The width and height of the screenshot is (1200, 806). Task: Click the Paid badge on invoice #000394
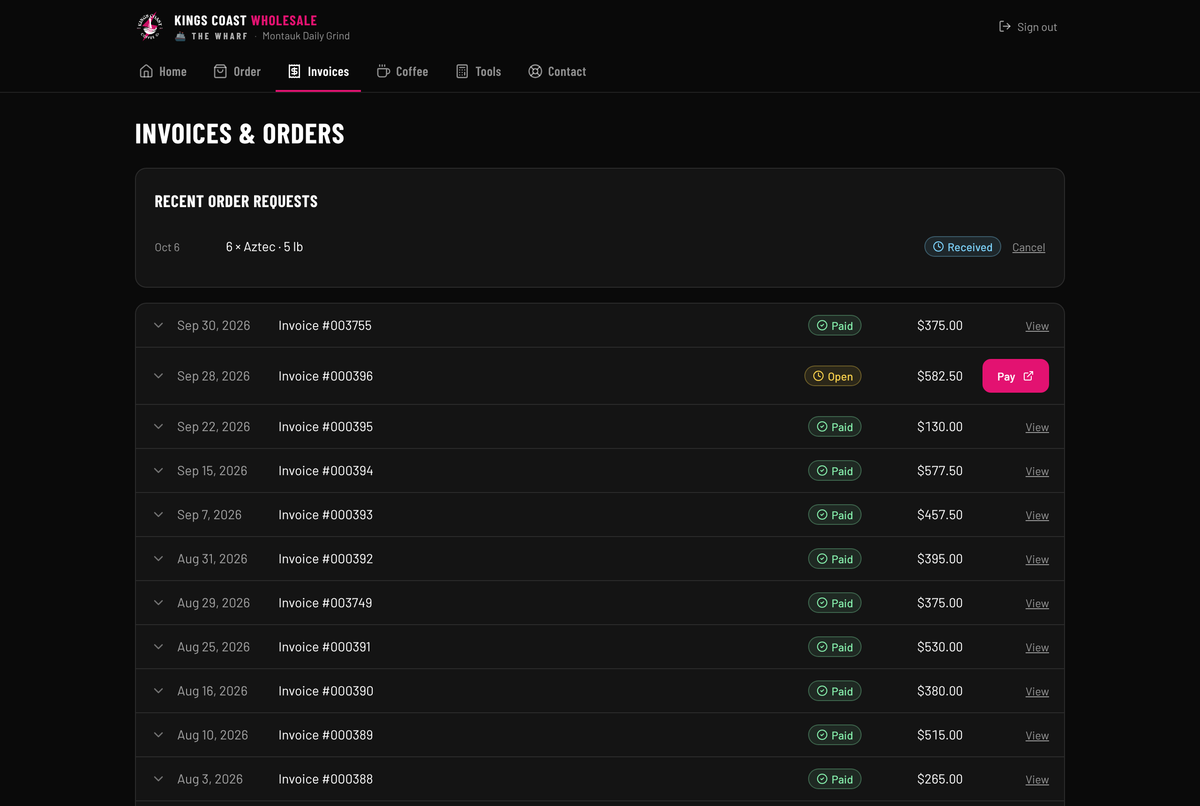click(x=835, y=471)
